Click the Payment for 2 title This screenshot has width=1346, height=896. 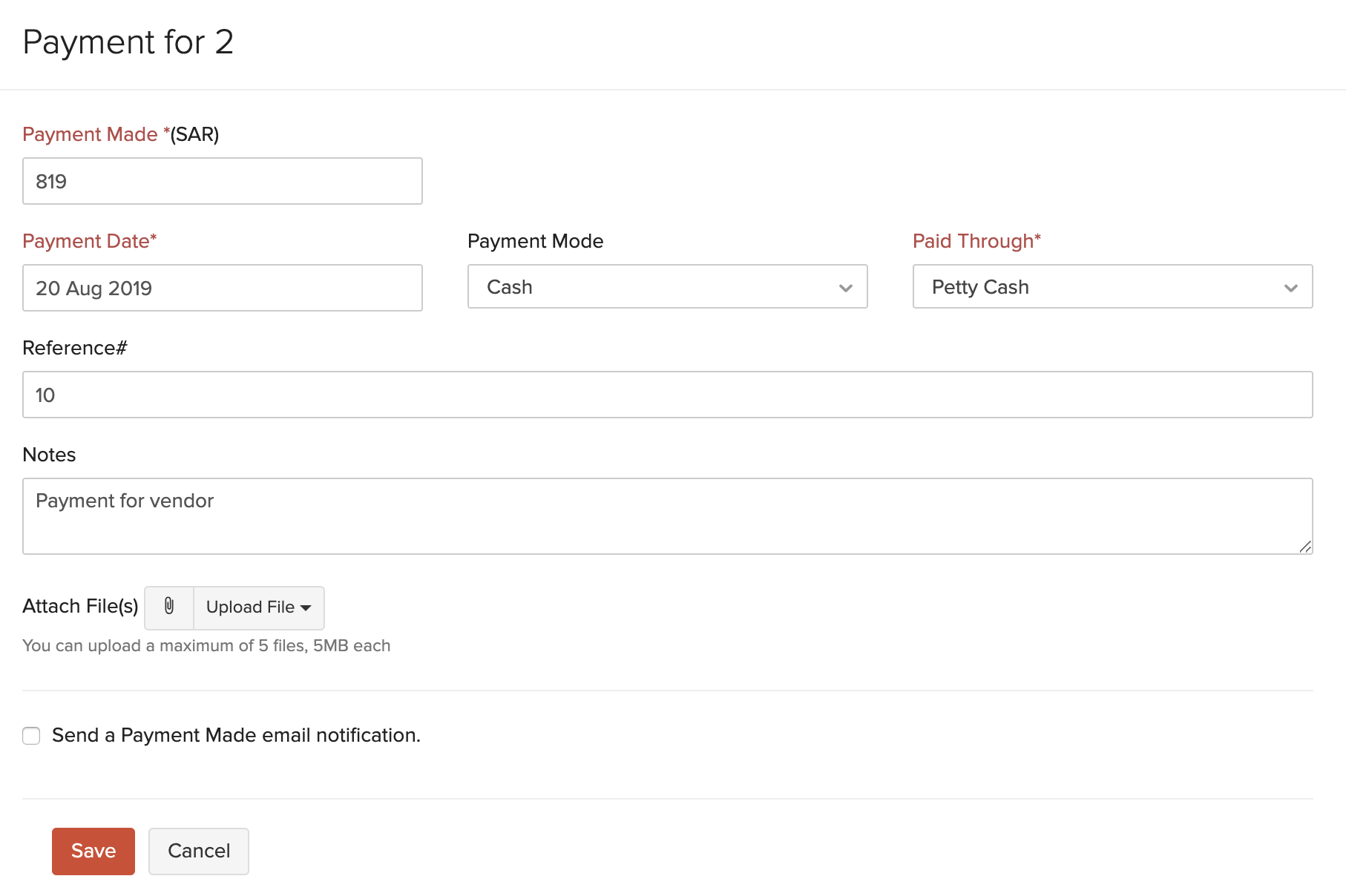[x=128, y=43]
